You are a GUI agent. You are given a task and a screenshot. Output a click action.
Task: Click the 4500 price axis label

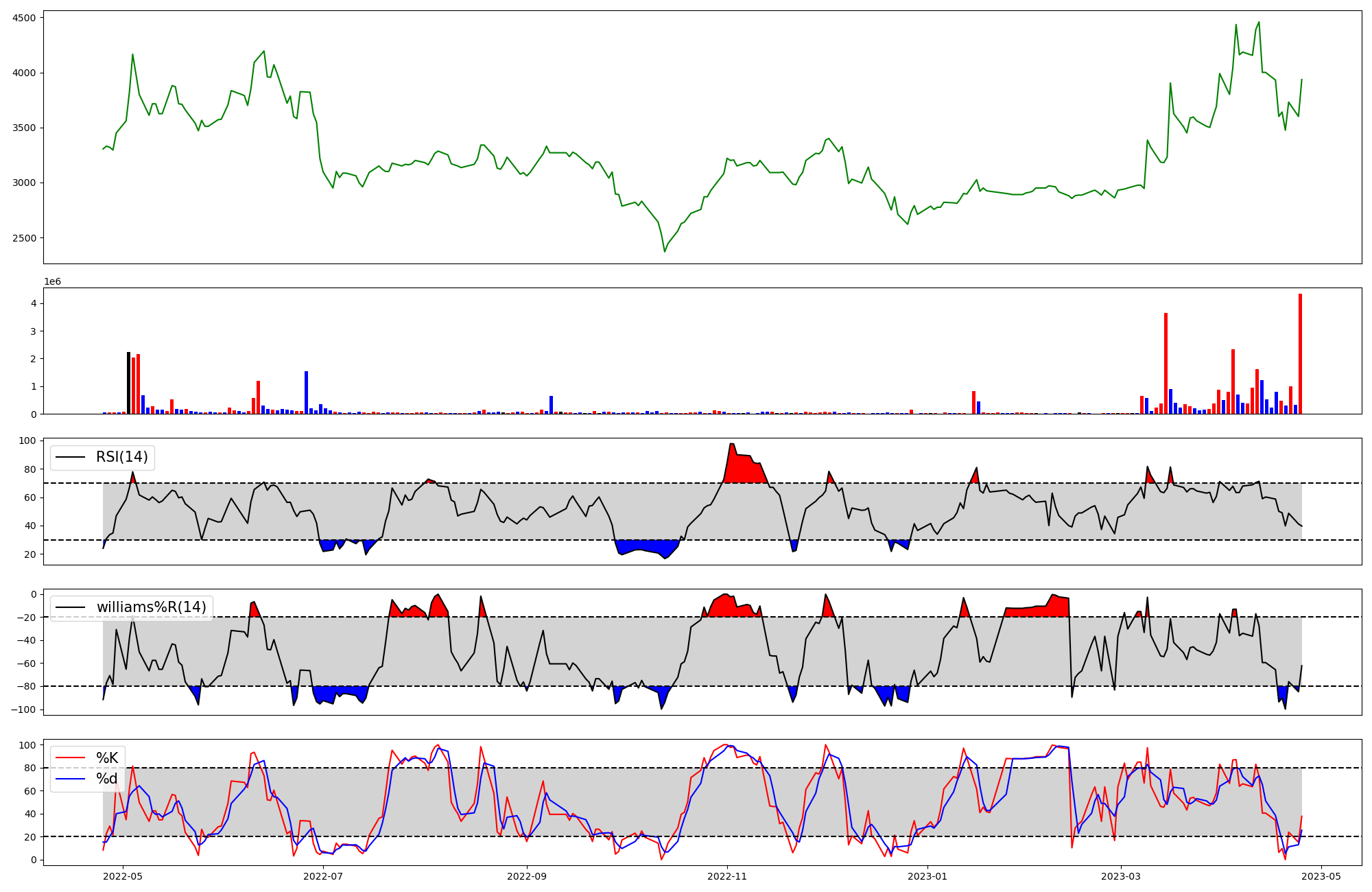pos(25,18)
